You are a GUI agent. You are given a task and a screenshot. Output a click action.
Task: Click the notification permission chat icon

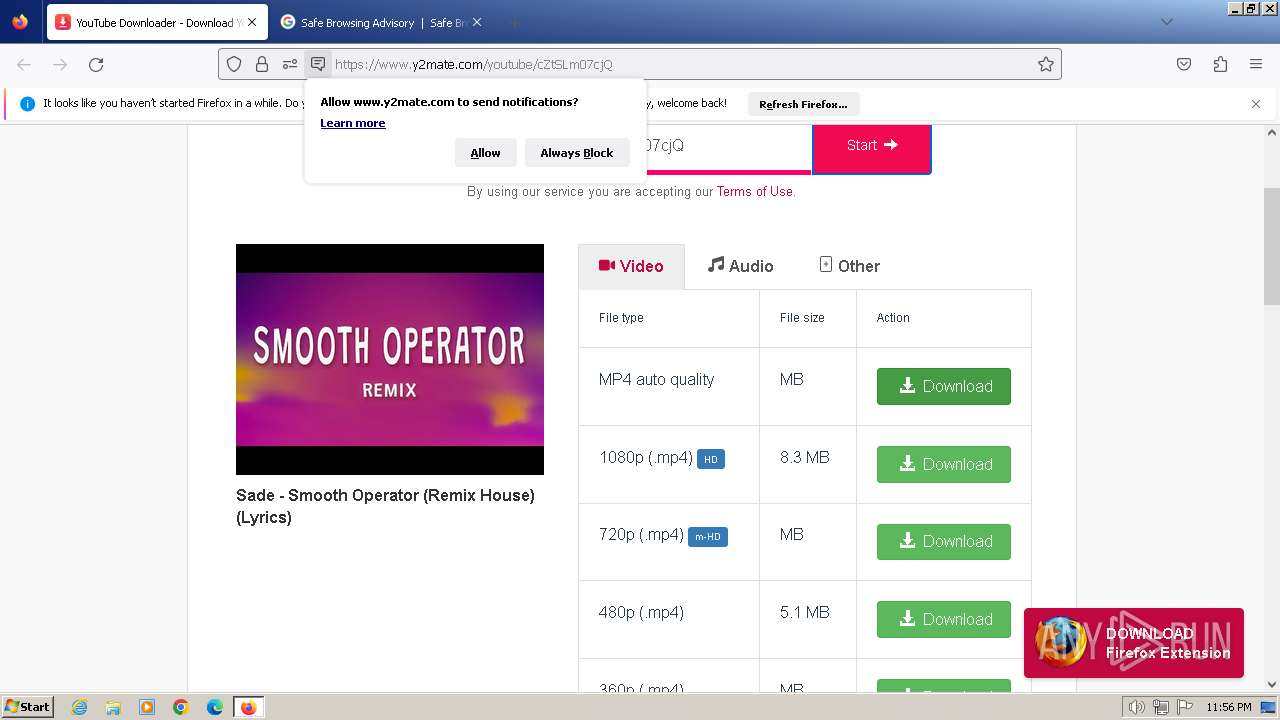pos(318,64)
